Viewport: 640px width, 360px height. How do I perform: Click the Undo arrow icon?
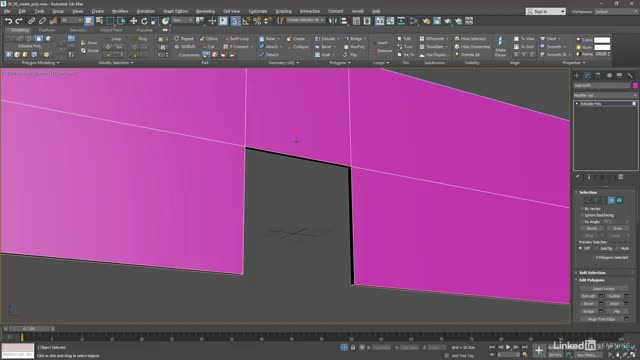coord(8,21)
